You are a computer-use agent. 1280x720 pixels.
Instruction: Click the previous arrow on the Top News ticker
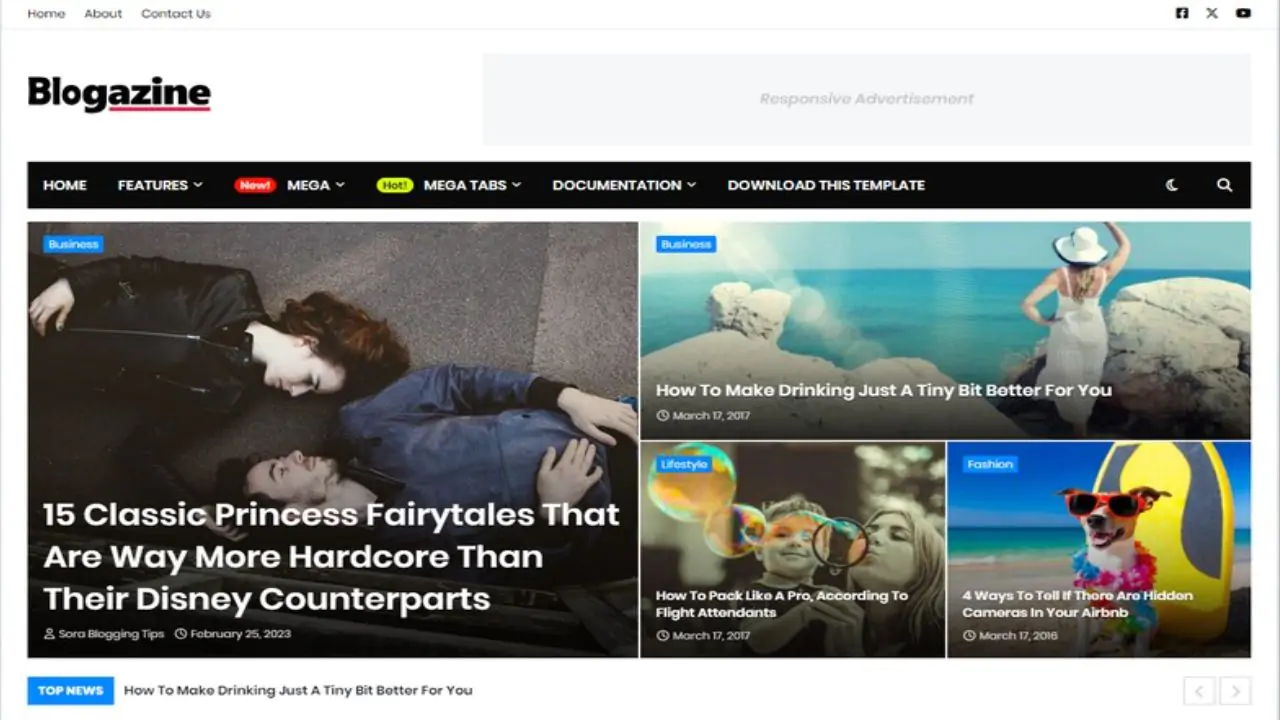coord(1199,690)
